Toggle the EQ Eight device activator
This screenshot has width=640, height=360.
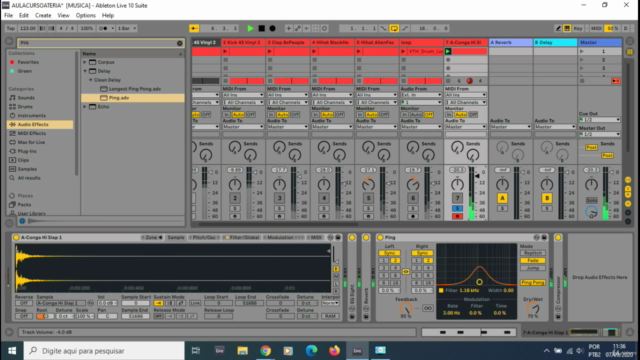352,237
